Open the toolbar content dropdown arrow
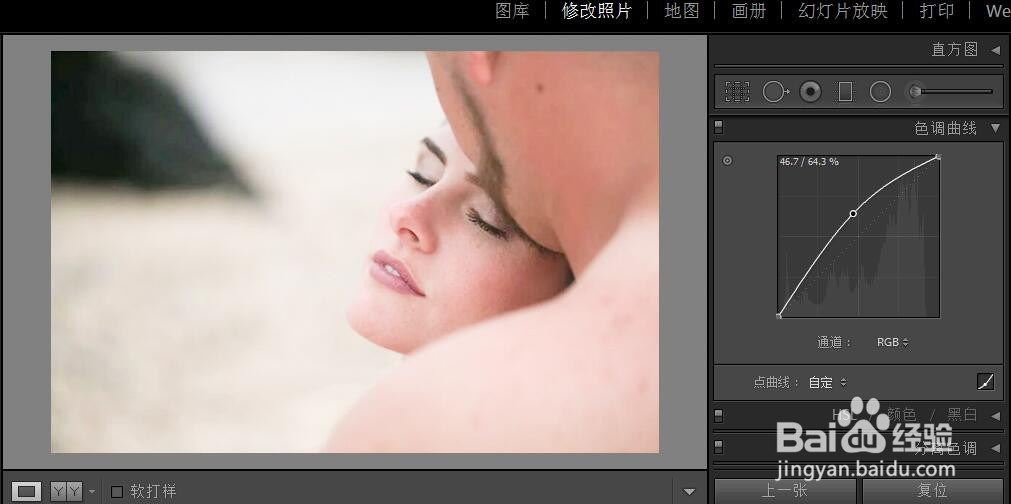 (x=689, y=492)
